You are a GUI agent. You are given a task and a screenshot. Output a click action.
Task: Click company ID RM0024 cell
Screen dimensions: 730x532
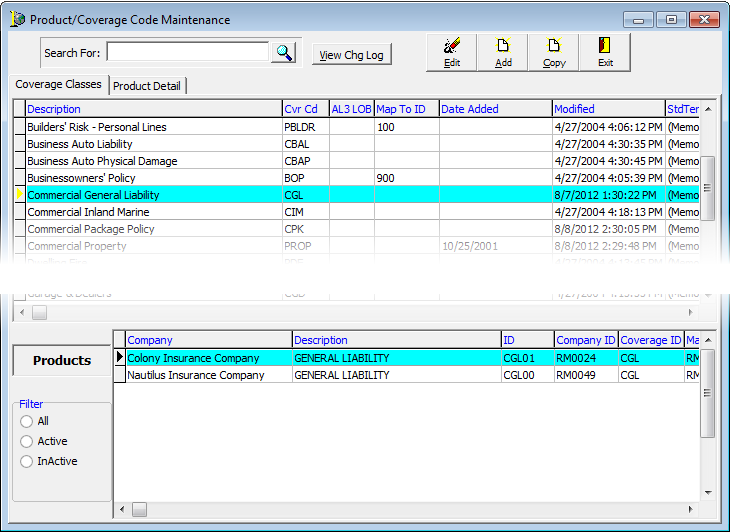pyautogui.click(x=586, y=358)
